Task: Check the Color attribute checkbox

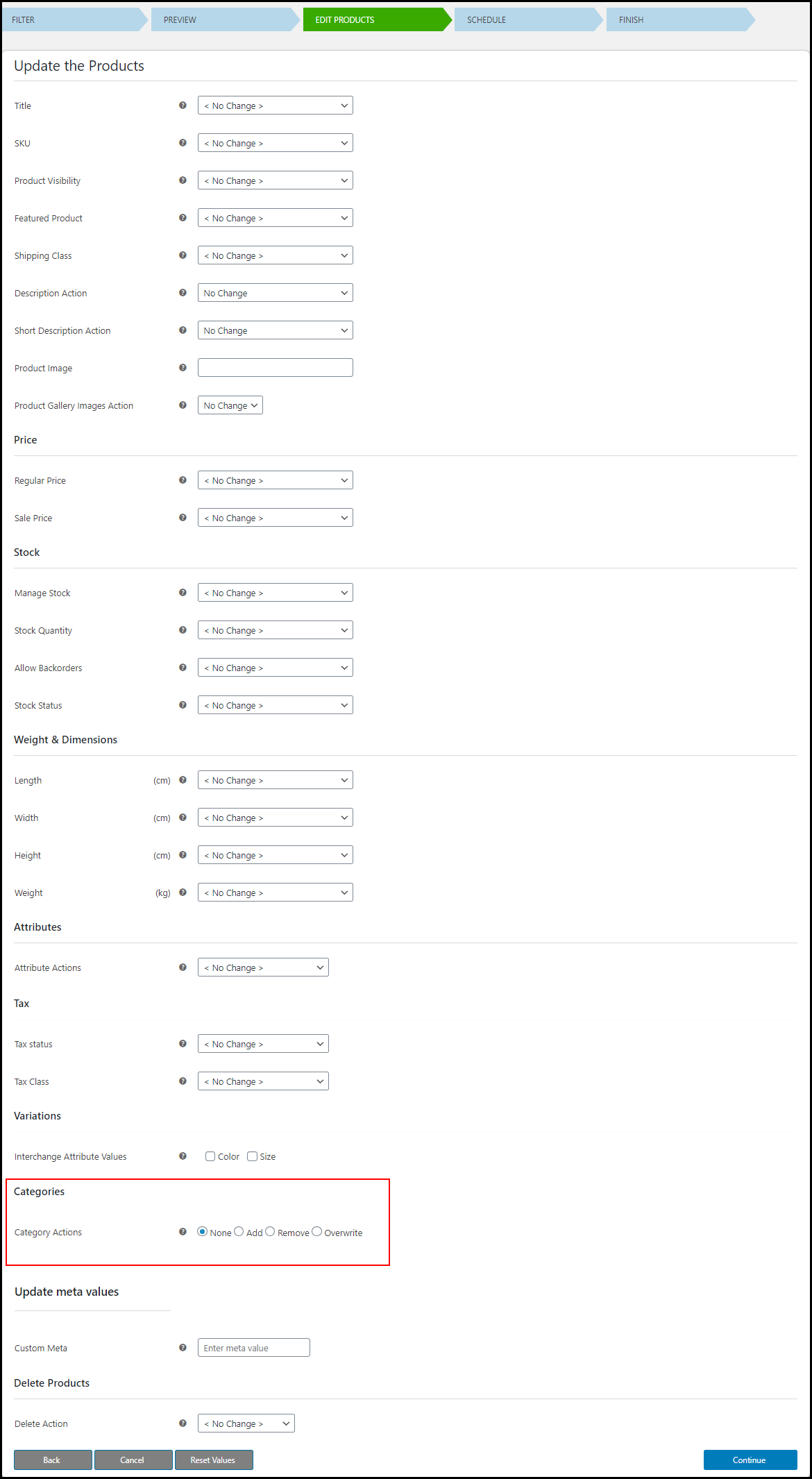Action: pyautogui.click(x=210, y=1156)
